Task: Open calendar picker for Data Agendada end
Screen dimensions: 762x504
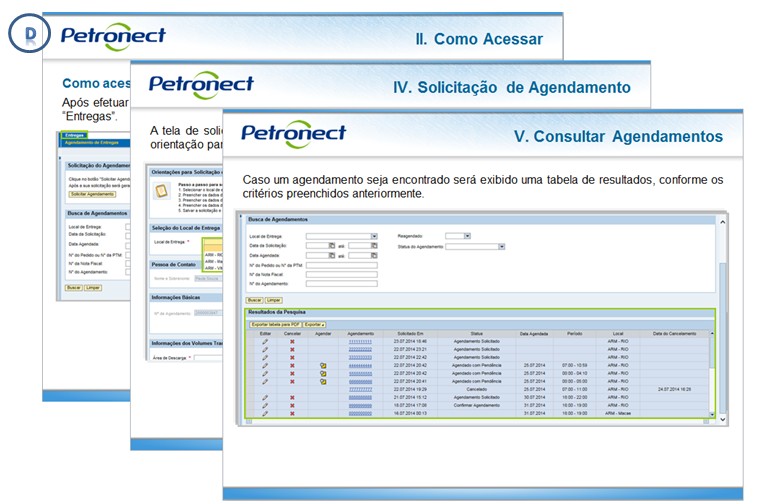Action: pos(374,256)
